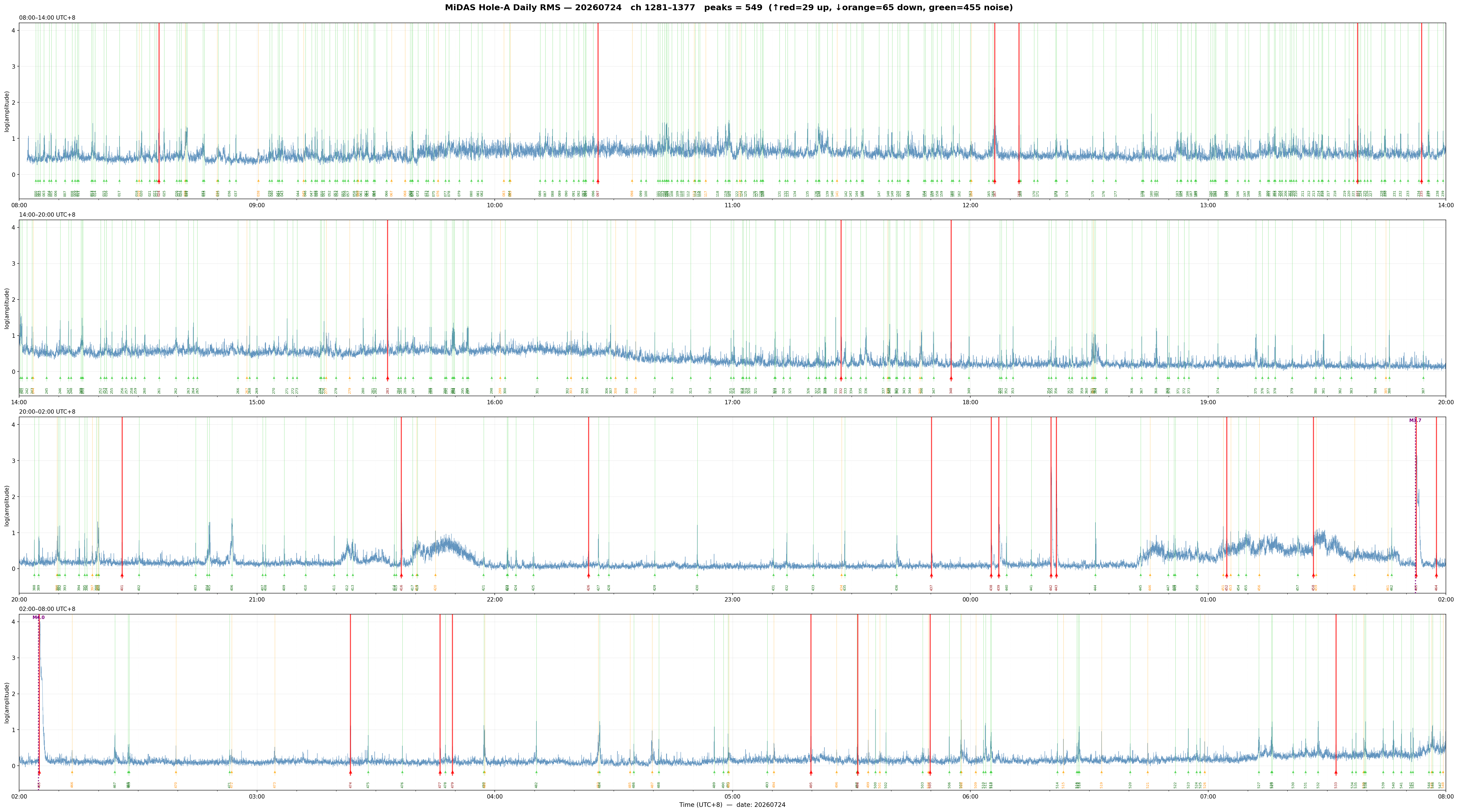Click the 10:00 time tick label
Image resolution: width=1458 pixels, height=812 pixels.
(495, 205)
